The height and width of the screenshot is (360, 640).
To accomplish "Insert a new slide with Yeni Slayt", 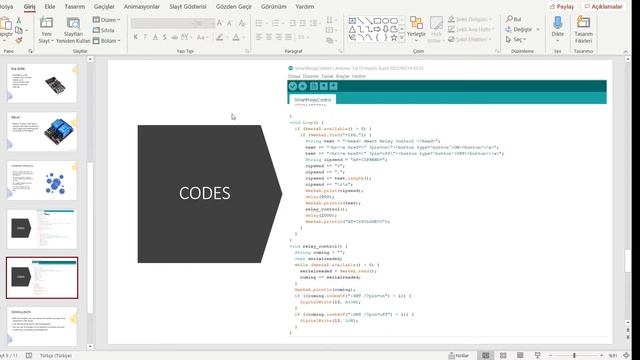I will point(46,30).
